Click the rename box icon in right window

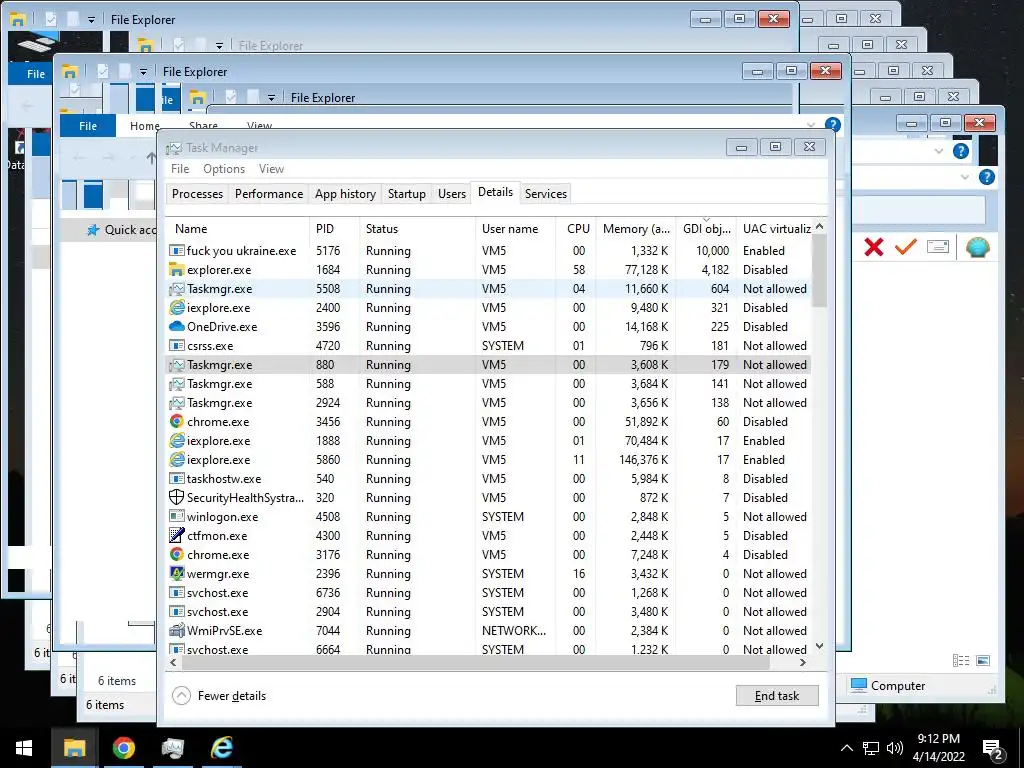point(938,247)
